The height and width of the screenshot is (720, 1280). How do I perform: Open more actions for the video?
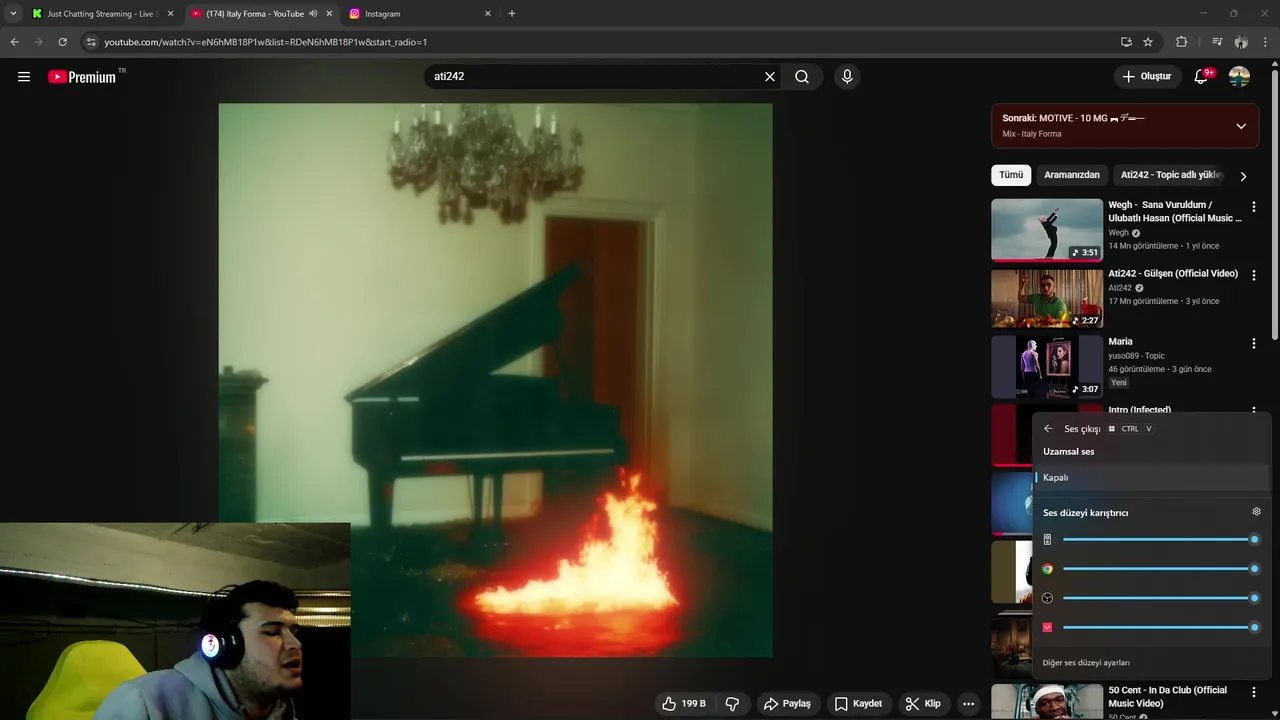point(968,704)
